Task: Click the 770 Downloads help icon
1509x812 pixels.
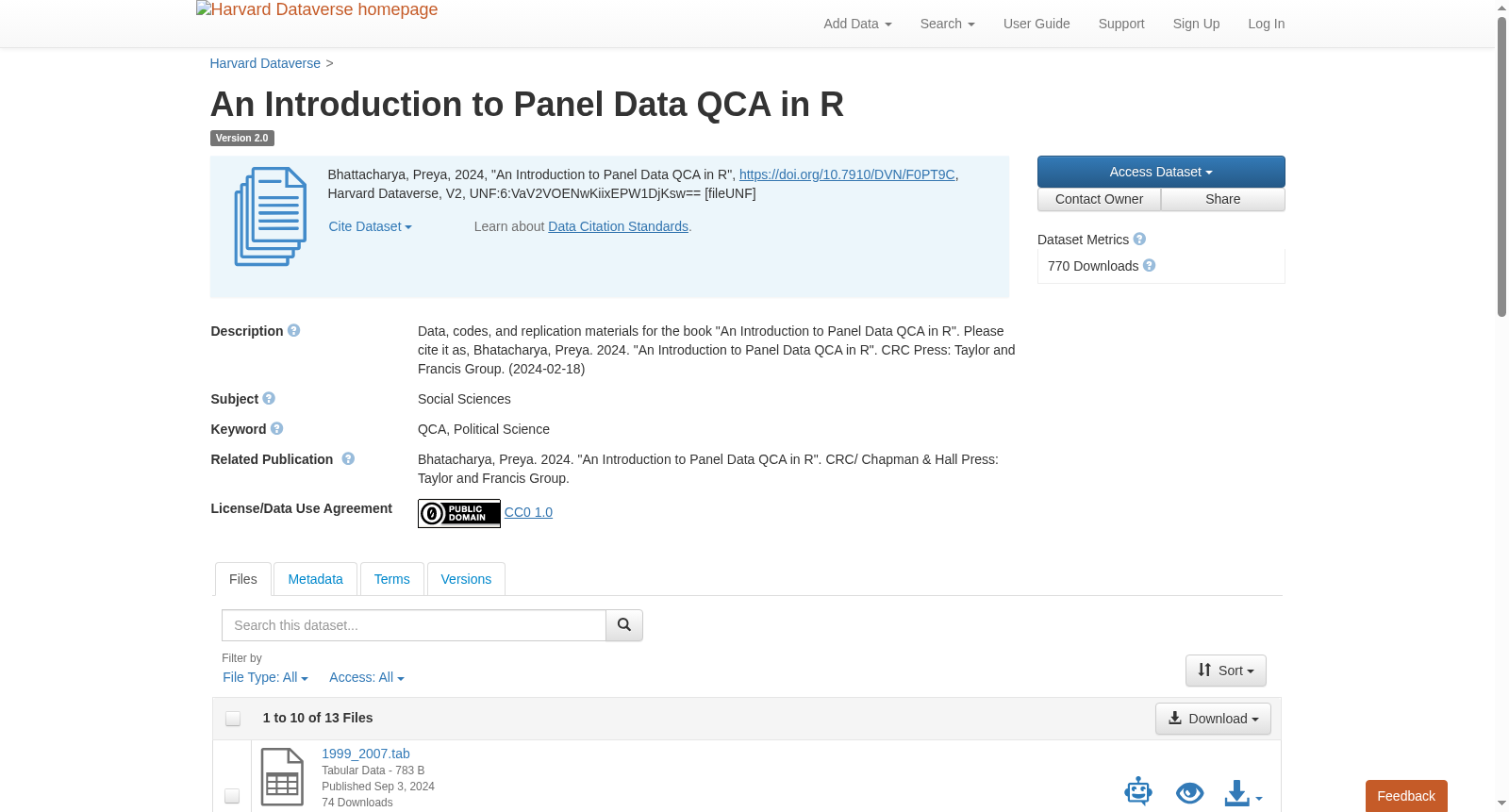Action: tap(1149, 266)
